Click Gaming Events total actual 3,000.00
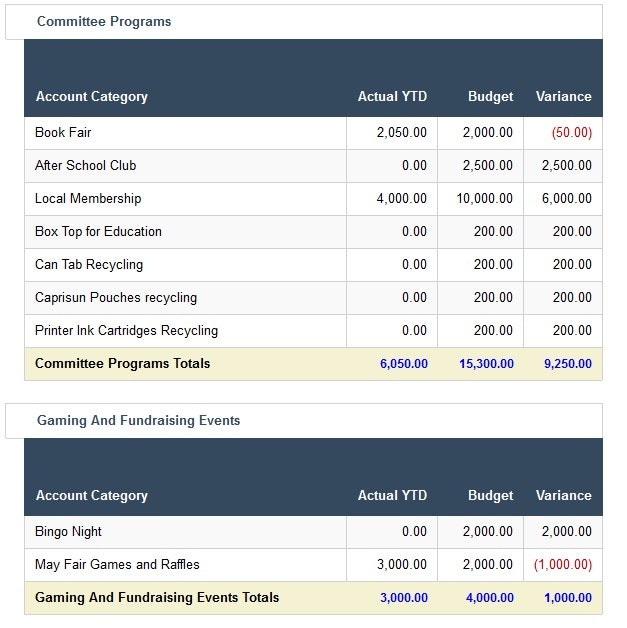627x628 pixels. click(x=404, y=598)
